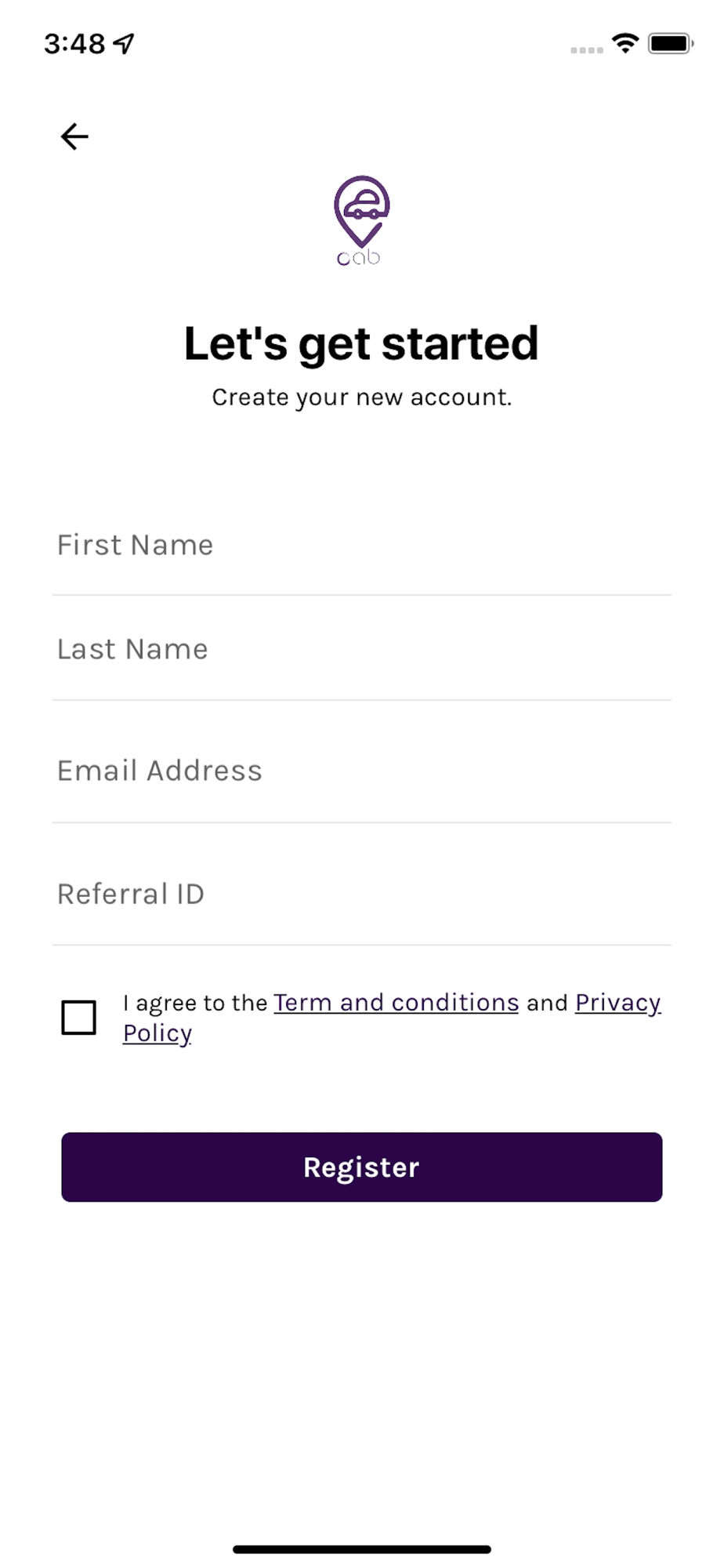Image resolution: width=724 pixels, height=1568 pixels.
Task: Open the Term and conditions link
Action: 396,1003
